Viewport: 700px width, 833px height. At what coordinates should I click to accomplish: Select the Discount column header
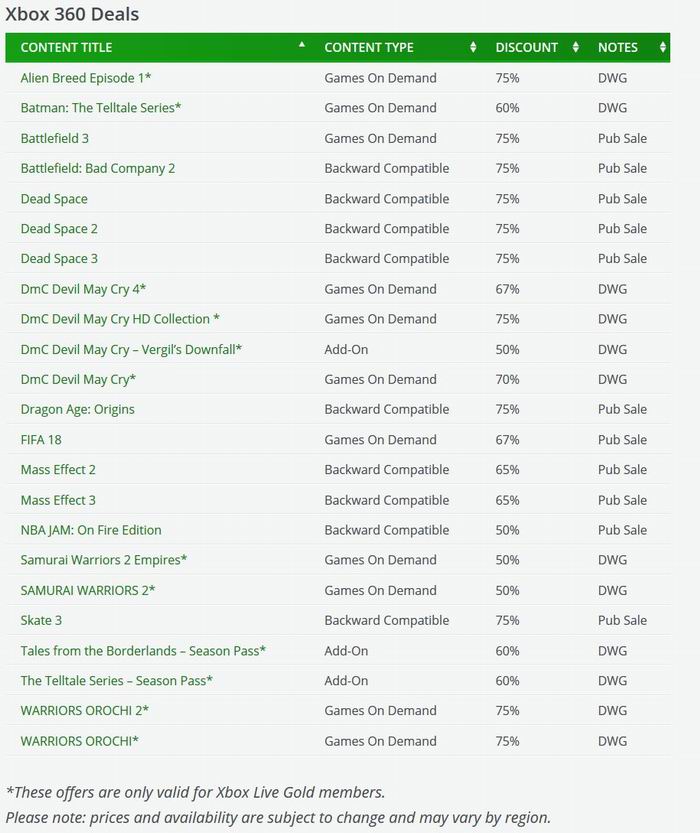[x=527, y=47]
